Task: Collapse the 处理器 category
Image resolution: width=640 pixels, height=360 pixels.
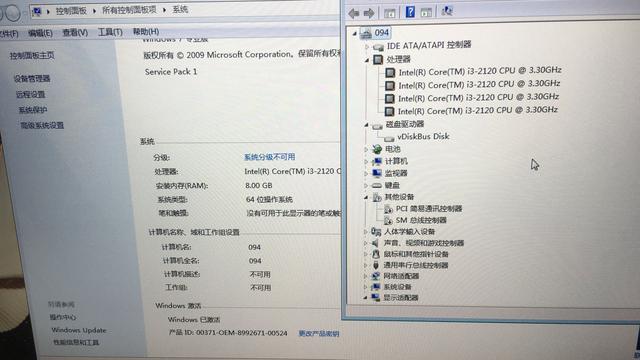Action: [x=367, y=60]
